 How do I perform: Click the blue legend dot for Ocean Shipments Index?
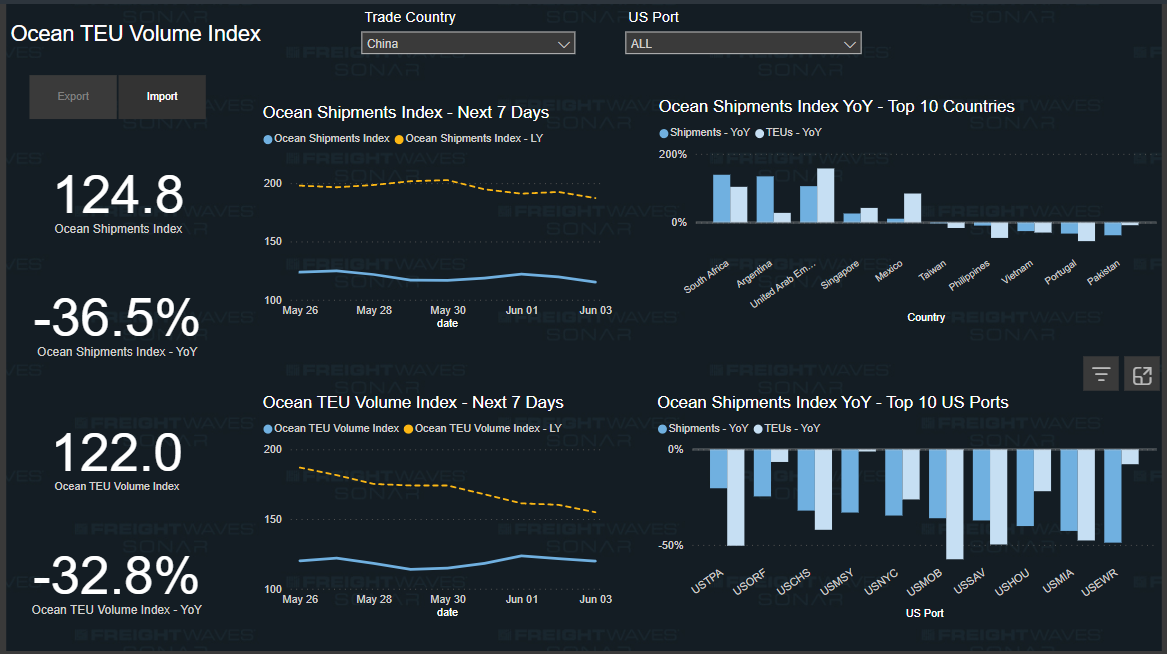tap(267, 138)
